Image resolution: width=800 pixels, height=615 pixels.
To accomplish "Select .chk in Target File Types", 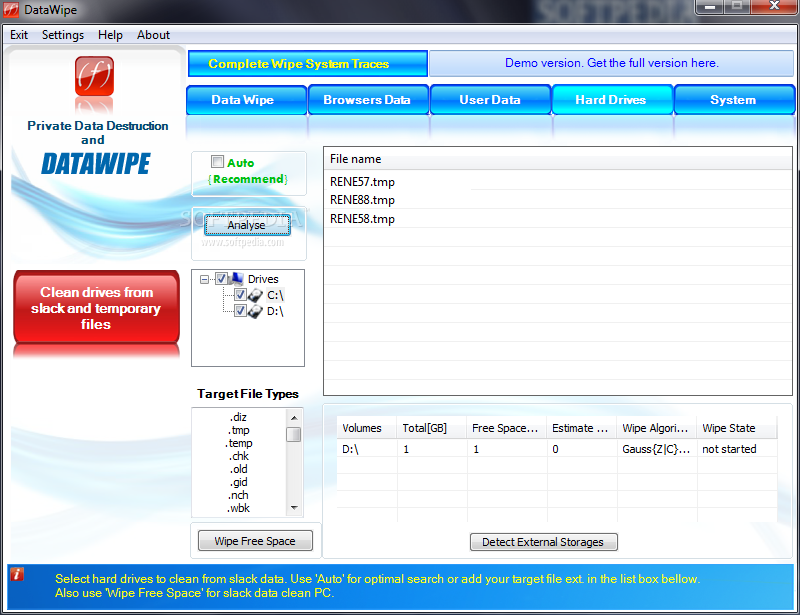I will tap(239, 456).
